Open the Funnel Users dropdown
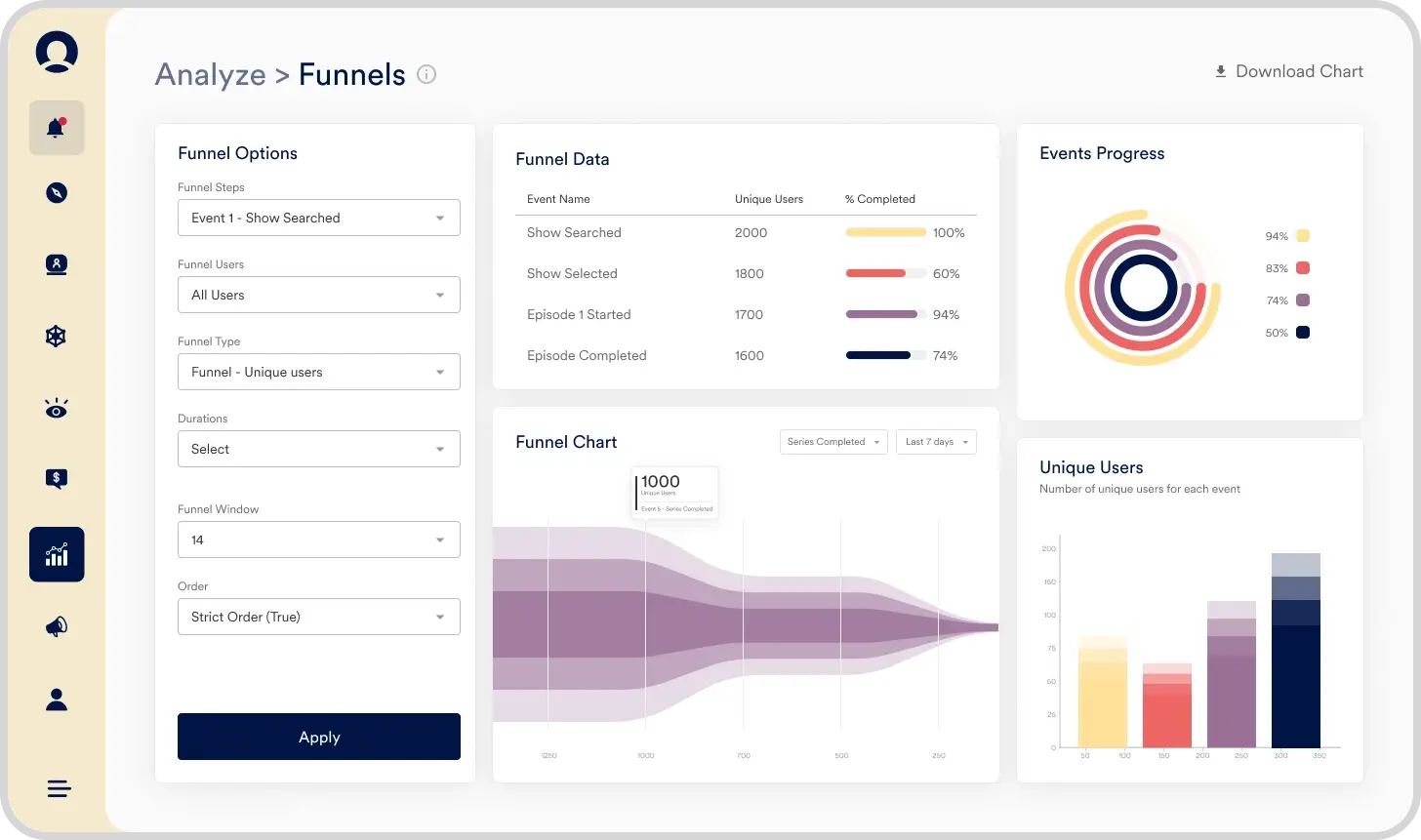 318,295
